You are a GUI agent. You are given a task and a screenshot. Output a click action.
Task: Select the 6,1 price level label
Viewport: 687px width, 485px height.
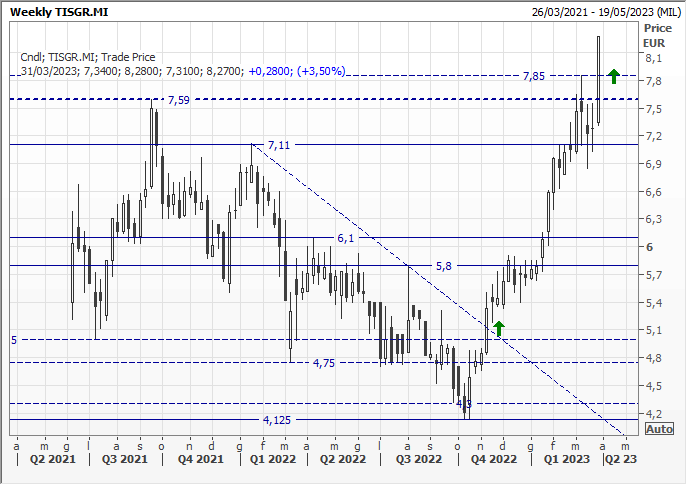346,238
